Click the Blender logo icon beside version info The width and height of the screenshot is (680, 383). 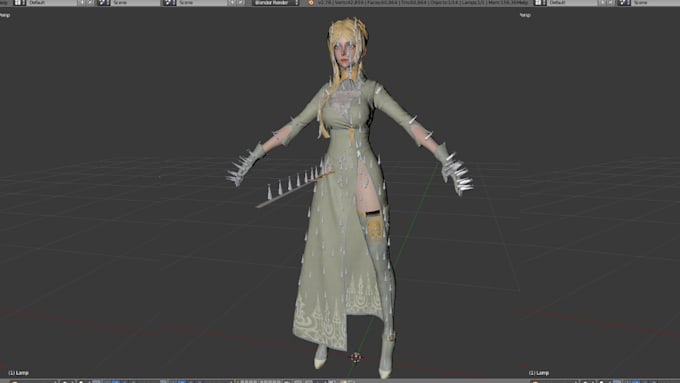[x=311, y=3]
